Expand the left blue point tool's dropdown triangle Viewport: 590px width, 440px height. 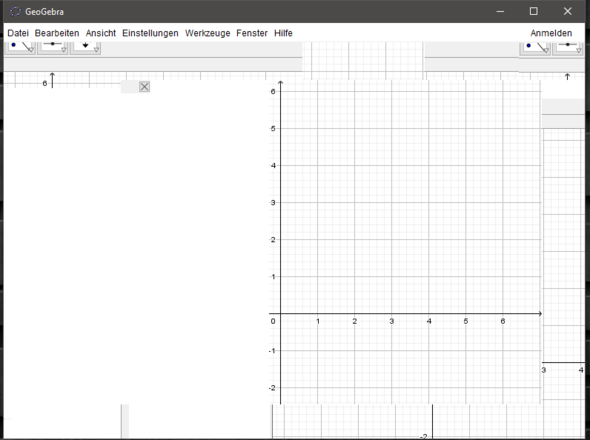(31, 50)
